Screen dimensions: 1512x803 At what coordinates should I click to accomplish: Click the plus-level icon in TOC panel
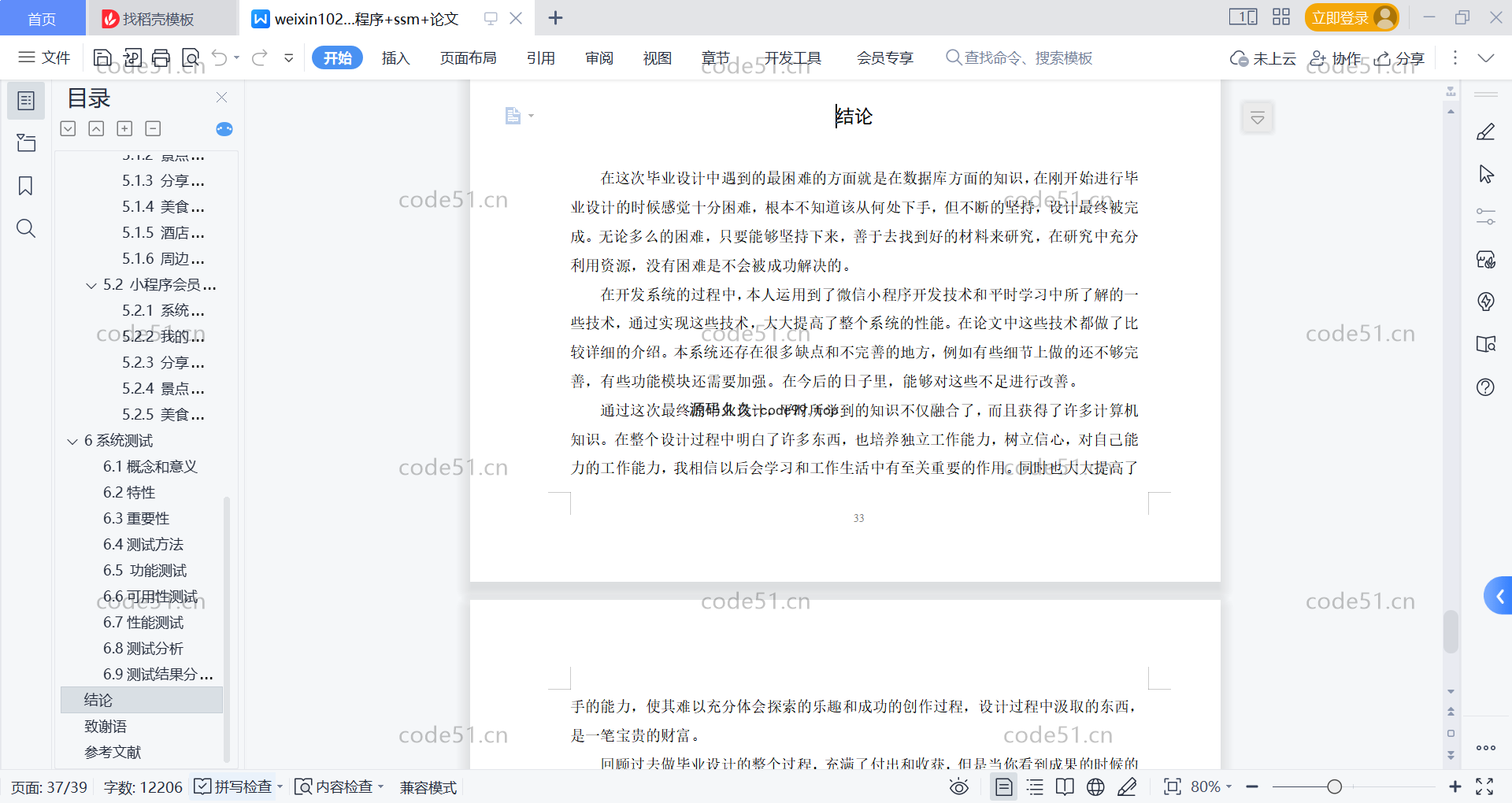coord(124,128)
